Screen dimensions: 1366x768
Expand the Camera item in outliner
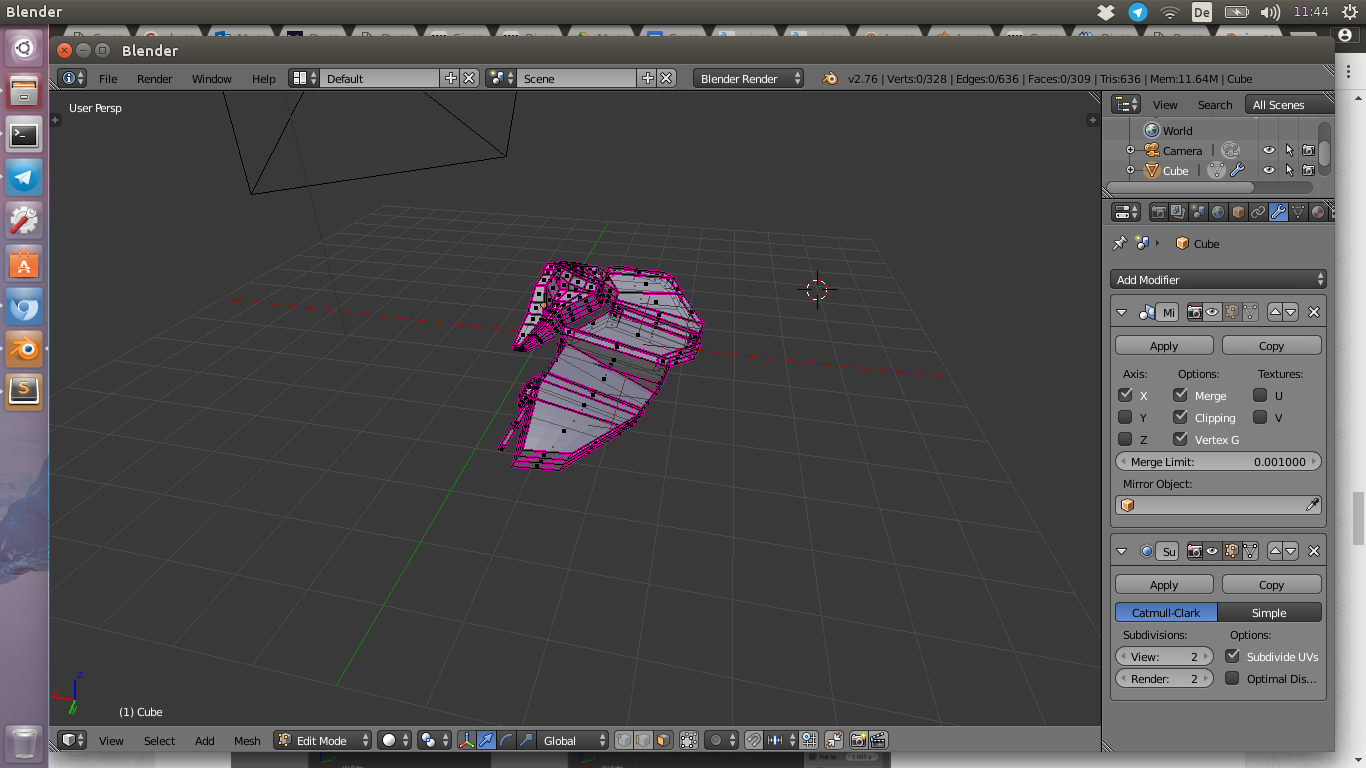click(1130, 150)
